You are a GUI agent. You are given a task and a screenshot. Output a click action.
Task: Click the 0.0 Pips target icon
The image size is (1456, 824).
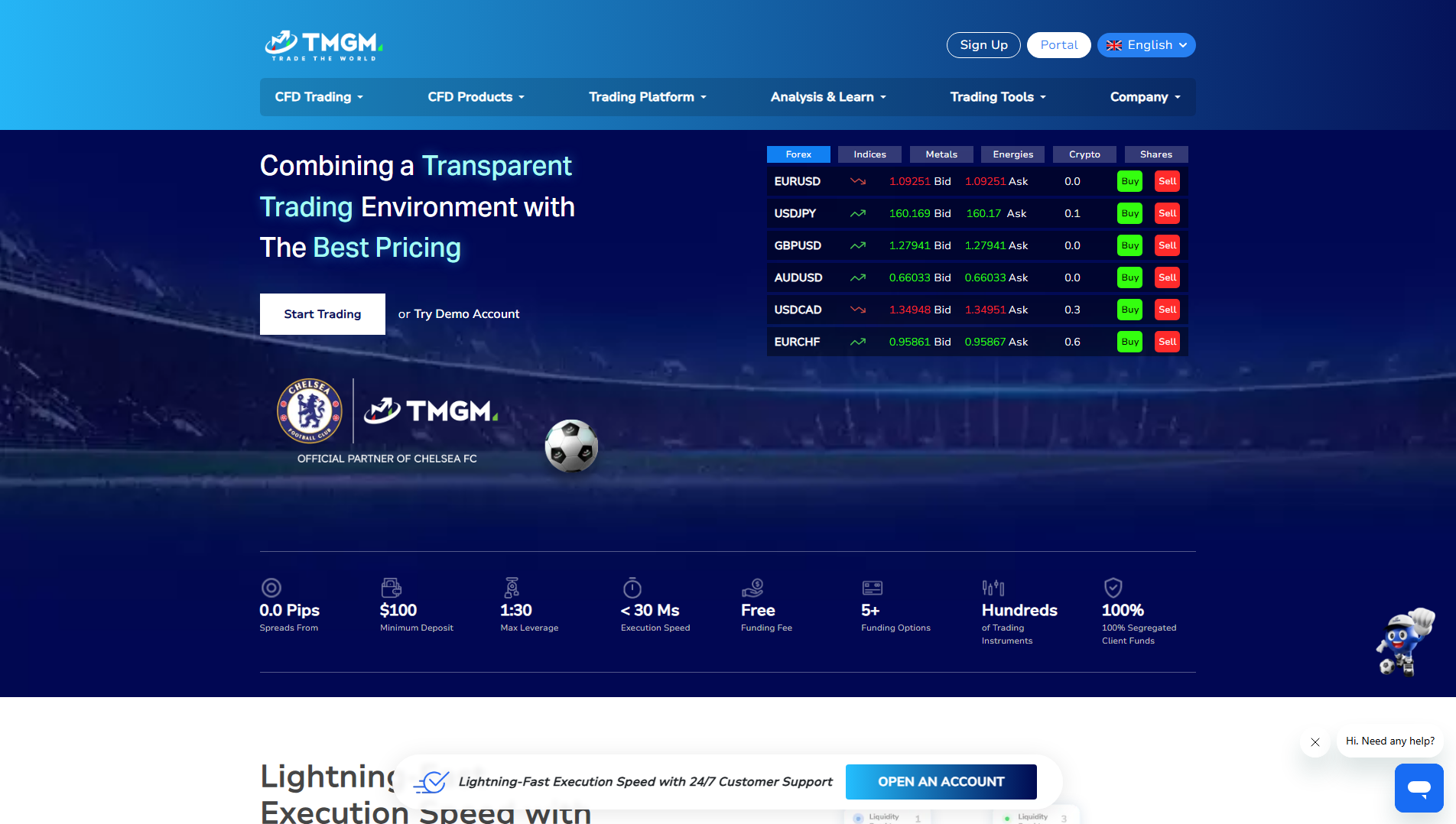click(x=271, y=587)
